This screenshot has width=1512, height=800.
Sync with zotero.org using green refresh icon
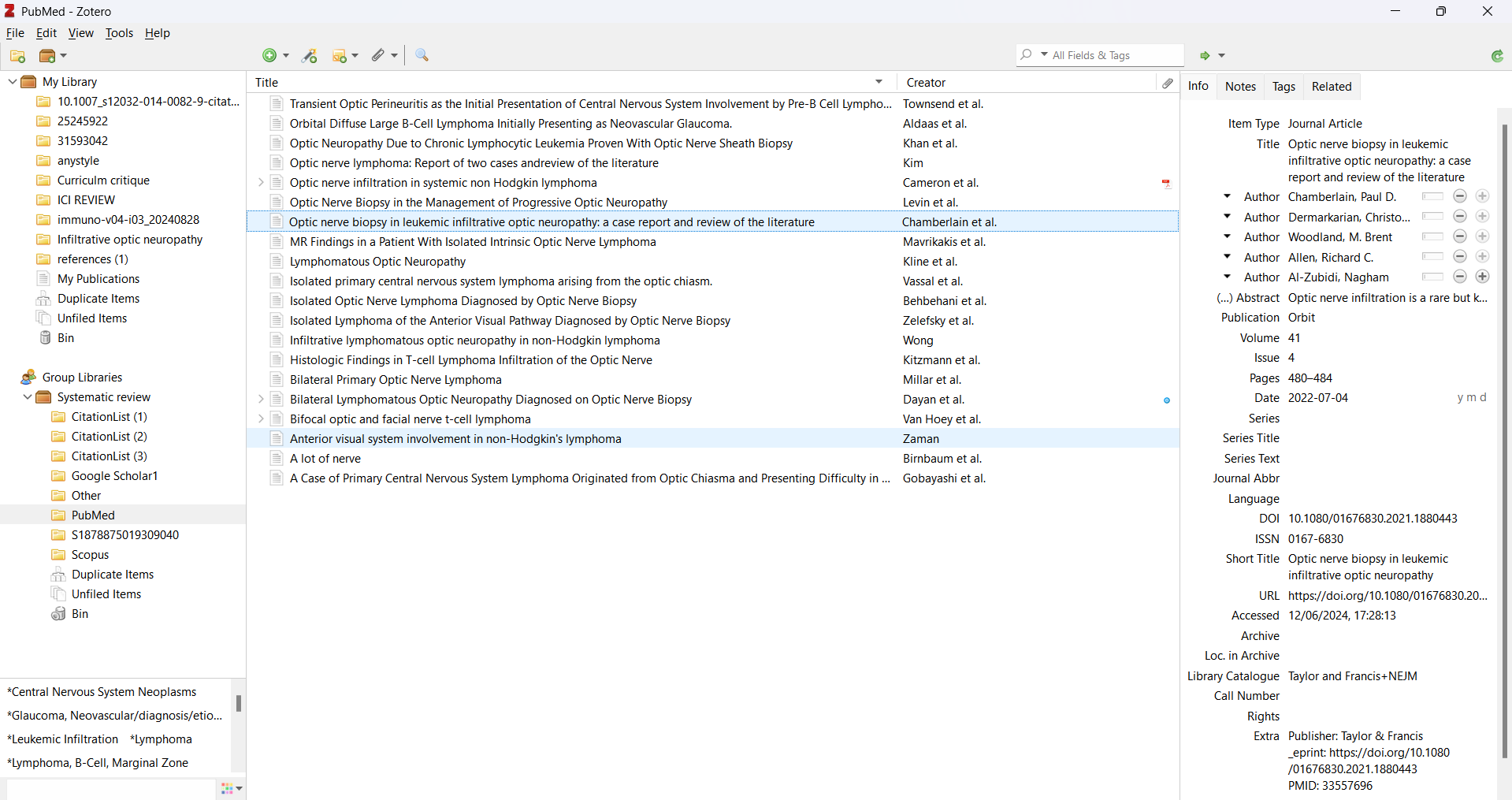coord(1497,55)
